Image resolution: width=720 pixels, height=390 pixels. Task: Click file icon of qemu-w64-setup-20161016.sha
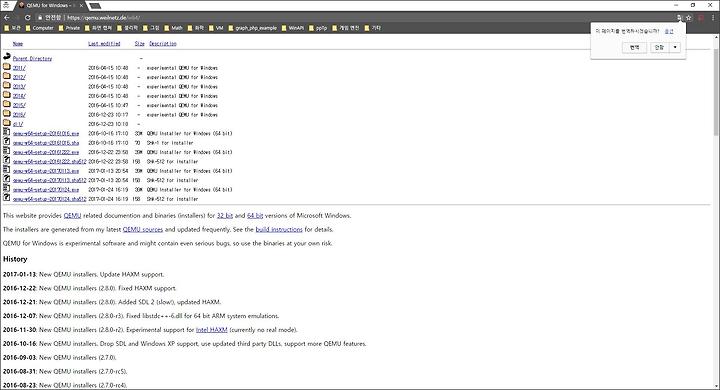pos(7,141)
